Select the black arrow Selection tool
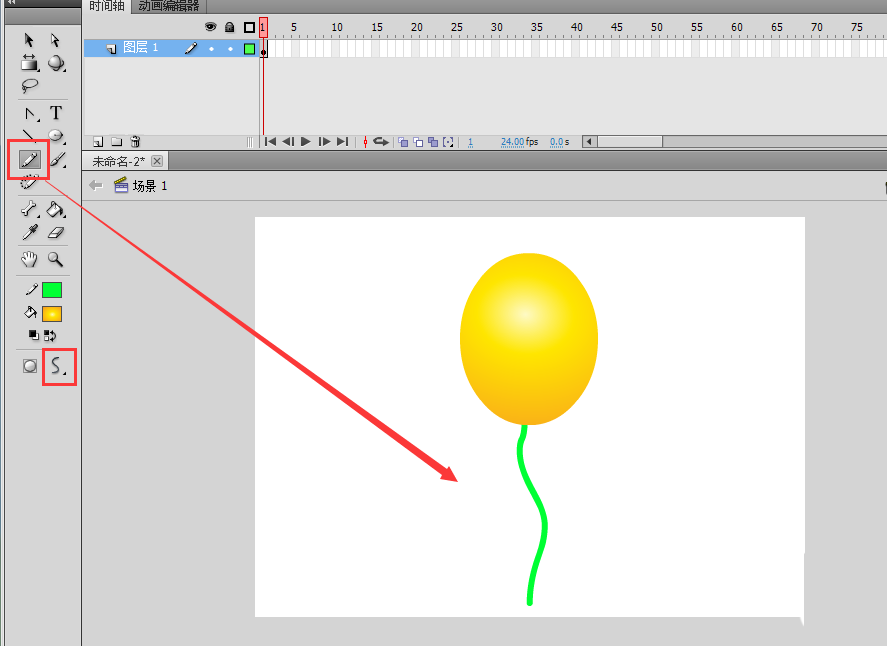 (29, 40)
